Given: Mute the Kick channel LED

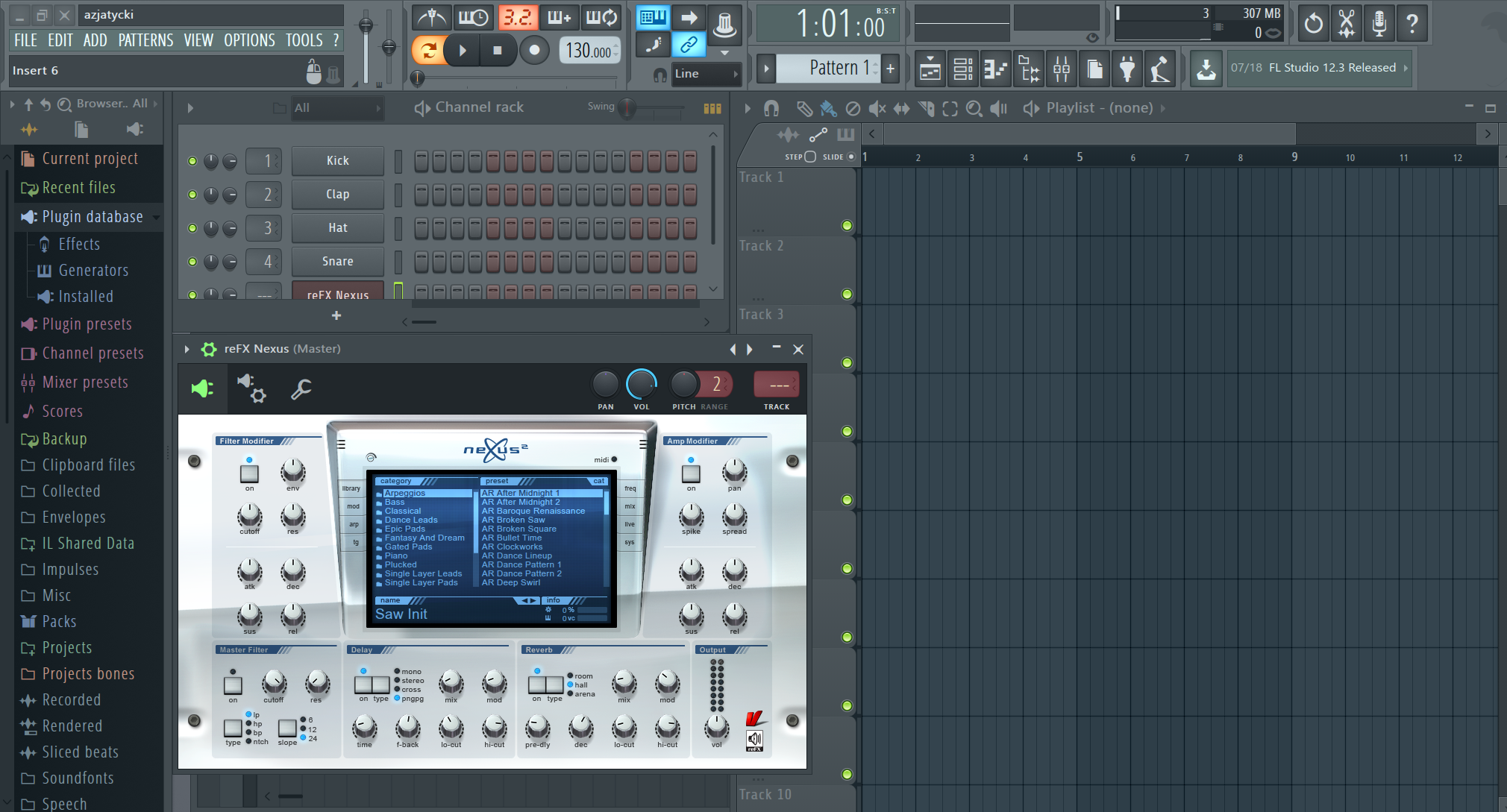Looking at the screenshot, I should tap(192, 161).
